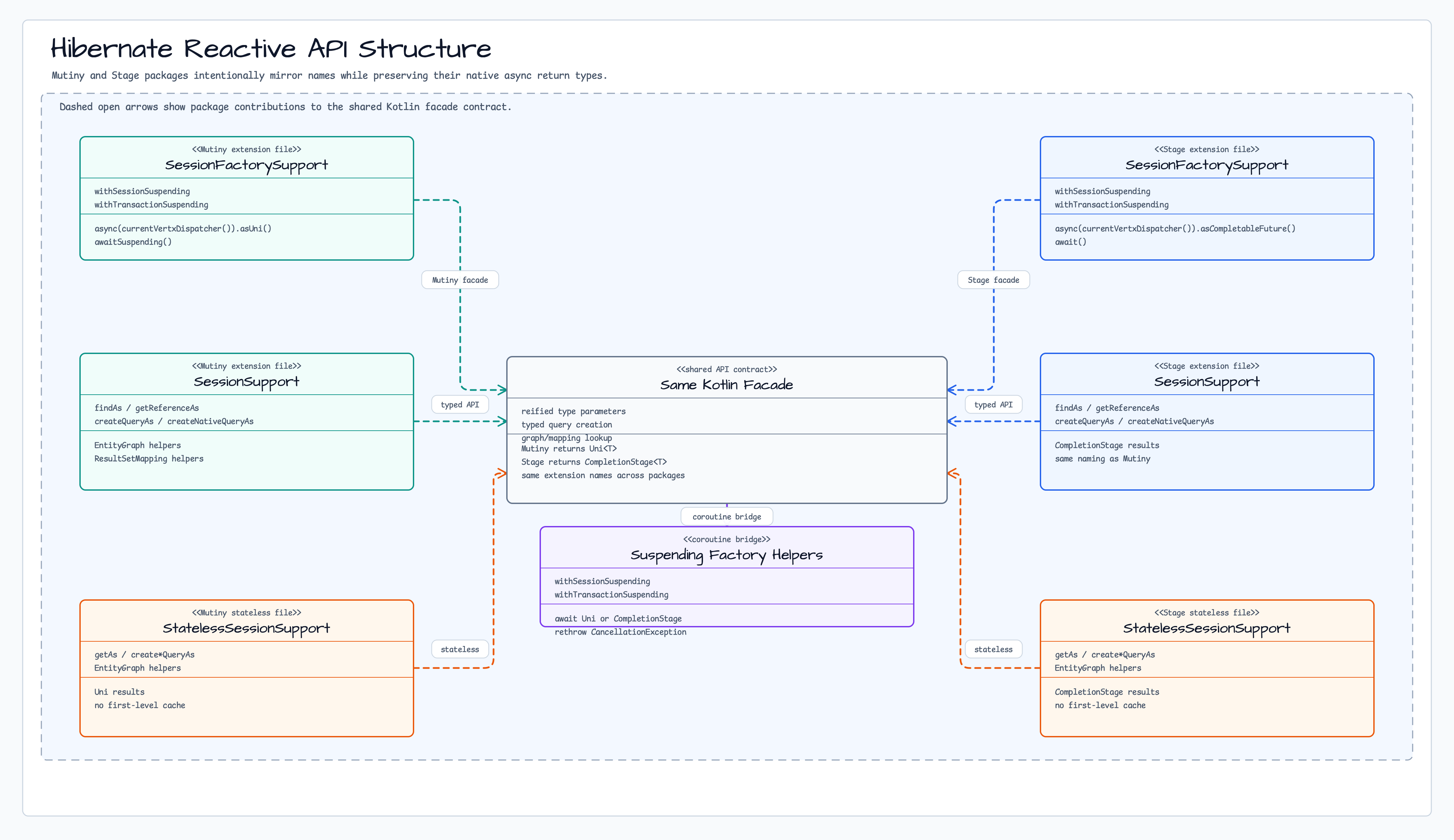Click the 'Dashed open arrows' note text
Image resolution: width=1454 pixels, height=840 pixels.
pos(285,107)
